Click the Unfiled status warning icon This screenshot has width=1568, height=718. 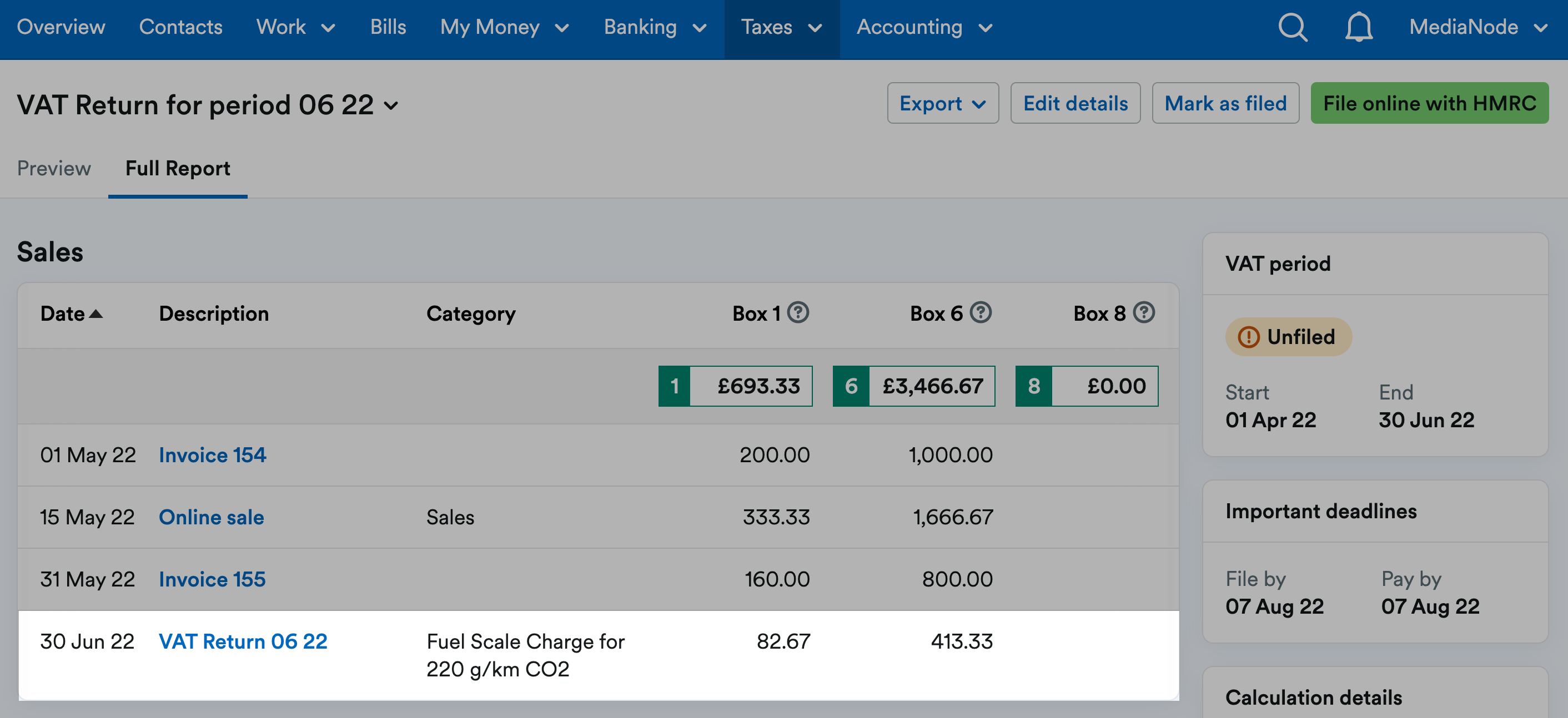(1248, 336)
